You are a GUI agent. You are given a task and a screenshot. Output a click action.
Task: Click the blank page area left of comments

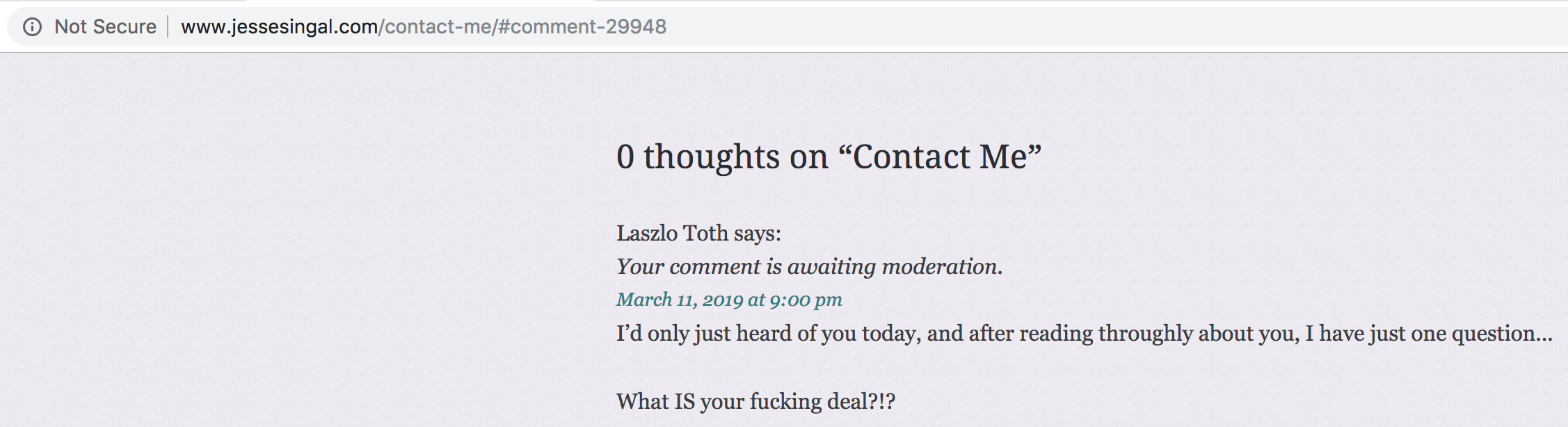(278, 243)
